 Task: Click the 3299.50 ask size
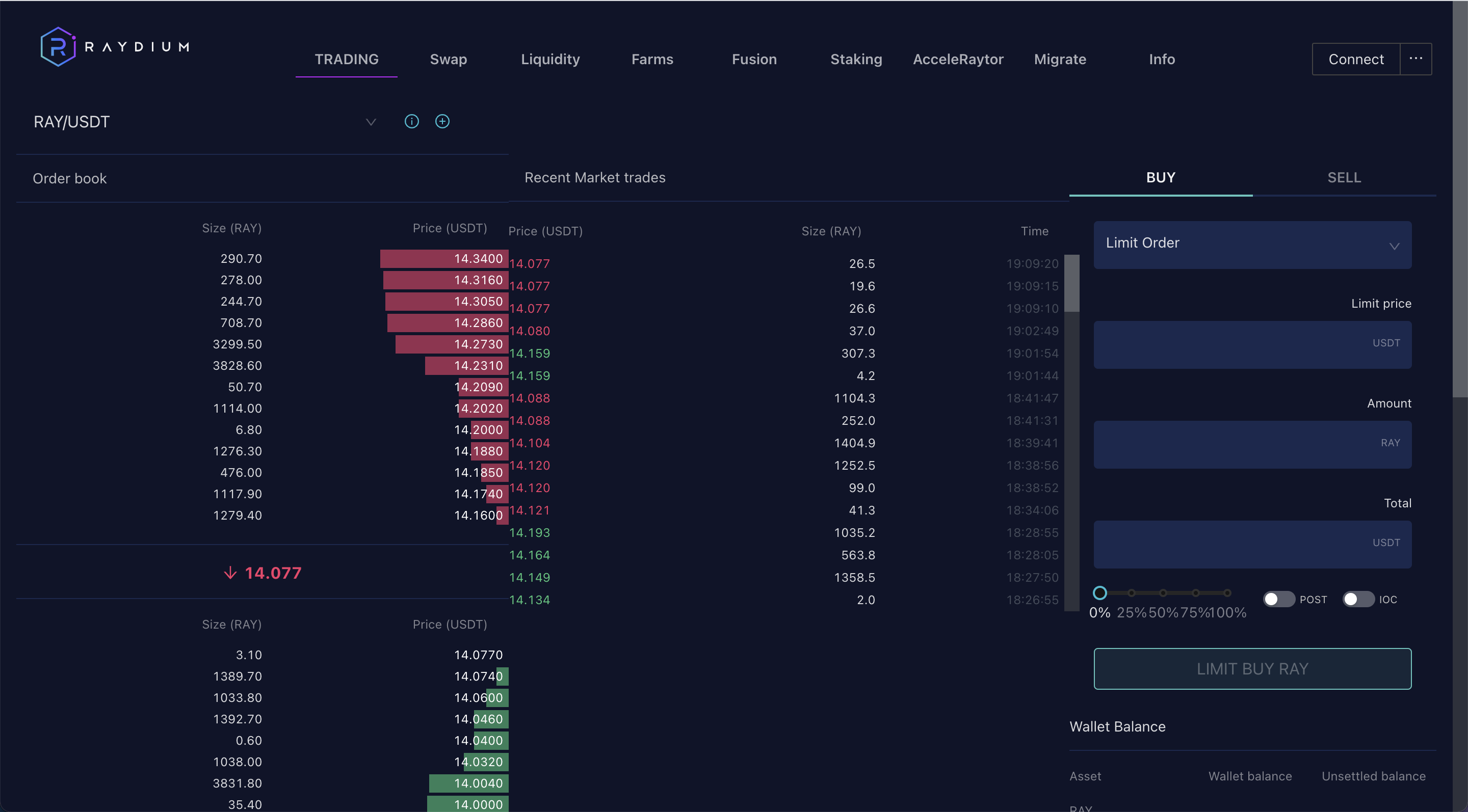(x=237, y=344)
